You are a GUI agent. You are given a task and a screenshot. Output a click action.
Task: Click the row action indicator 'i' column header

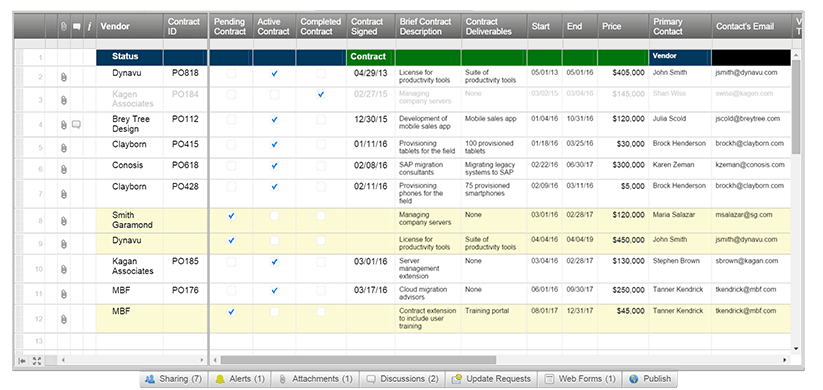90,27
